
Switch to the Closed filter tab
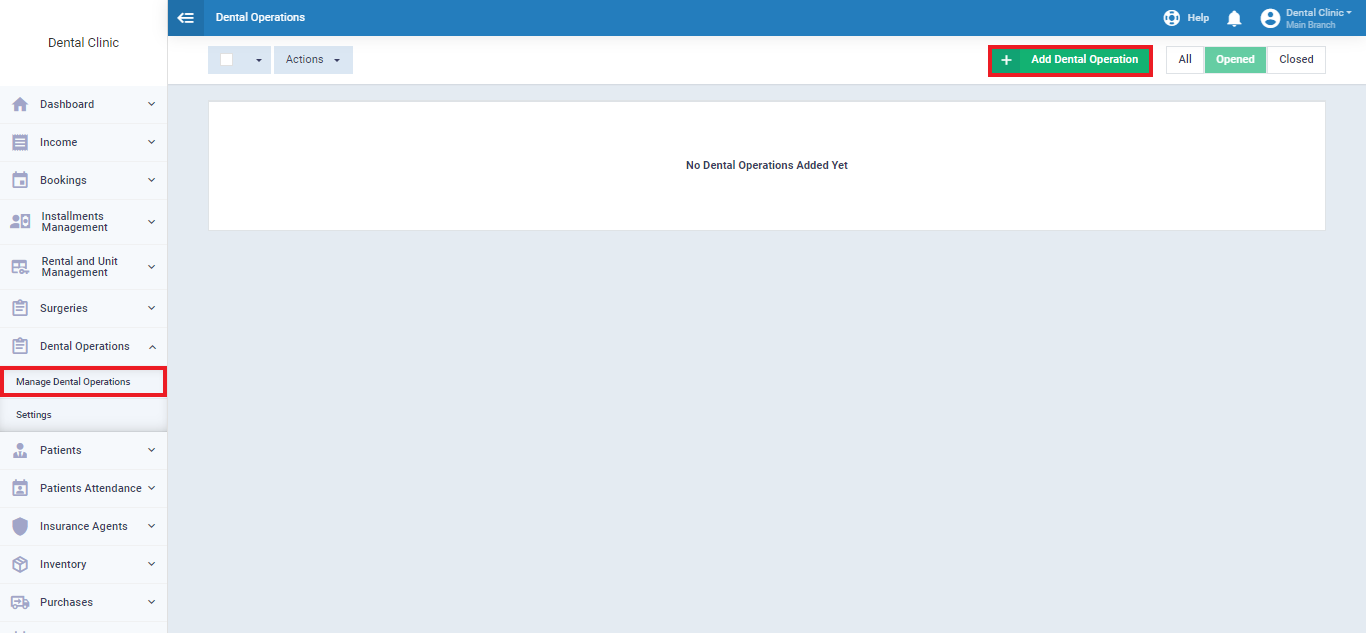tap(1296, 60)
